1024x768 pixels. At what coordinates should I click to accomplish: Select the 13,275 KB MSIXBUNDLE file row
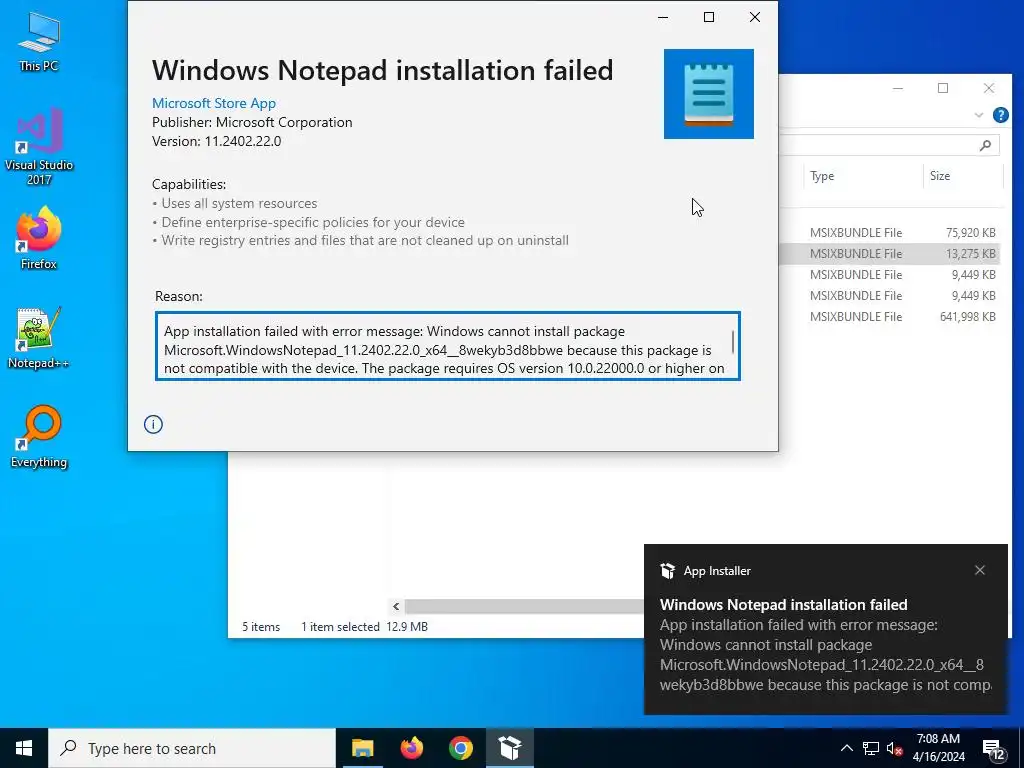[x=889, y=253]
